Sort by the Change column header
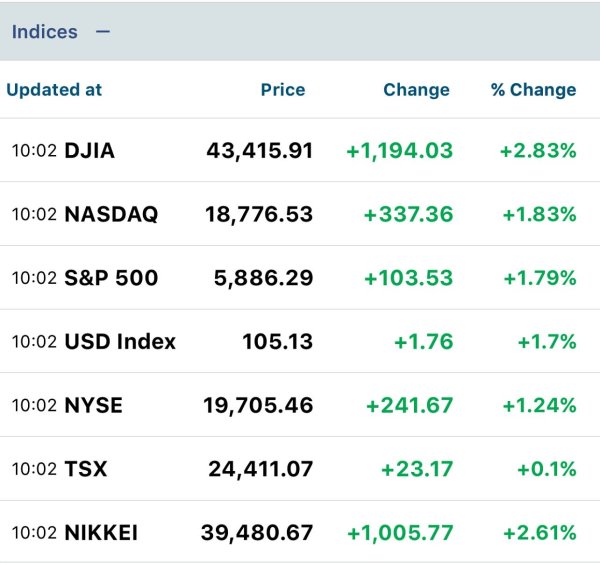 point(416,90)
